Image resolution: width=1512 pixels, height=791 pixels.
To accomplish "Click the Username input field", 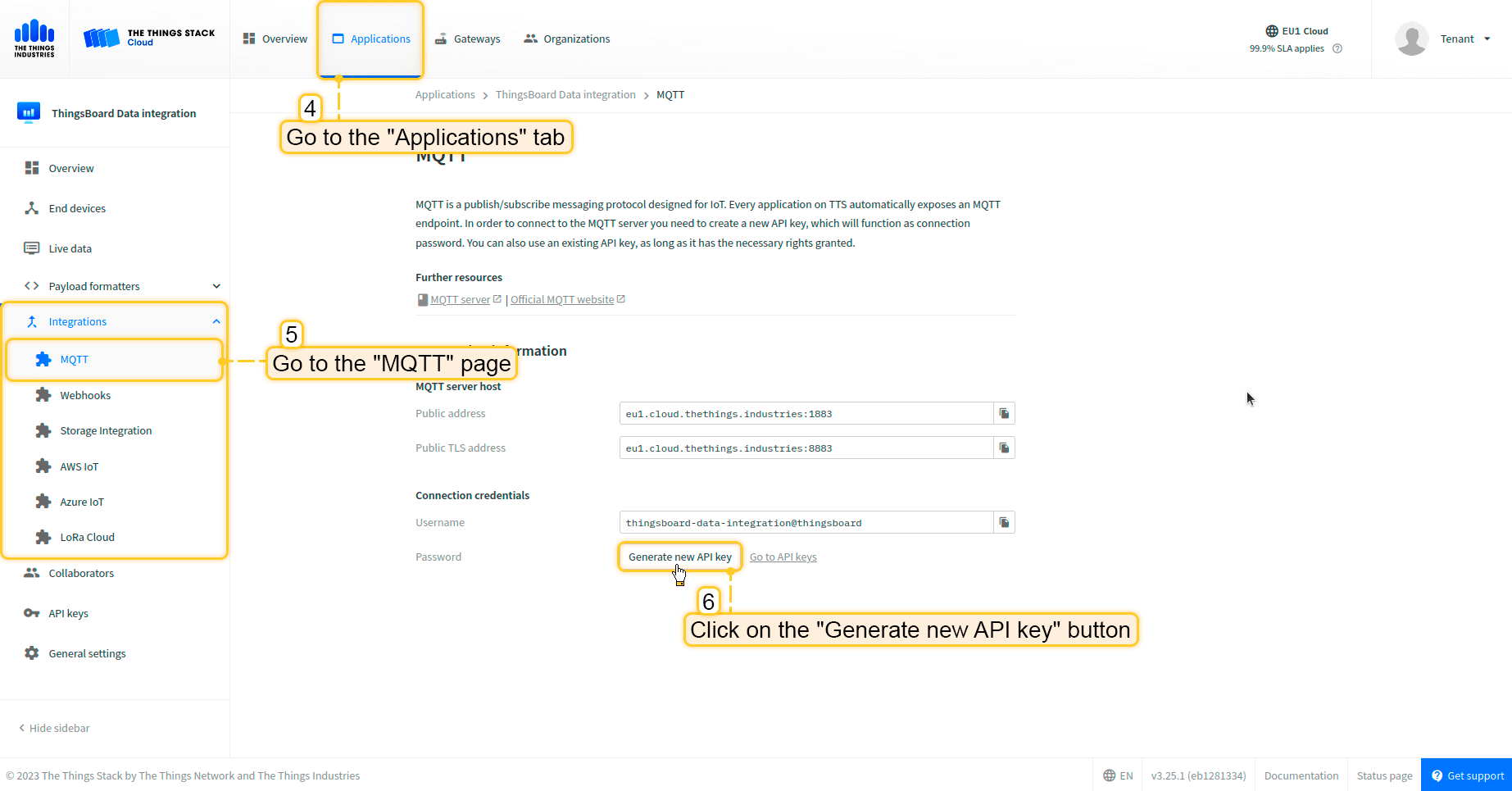I will tap(806, 523).
